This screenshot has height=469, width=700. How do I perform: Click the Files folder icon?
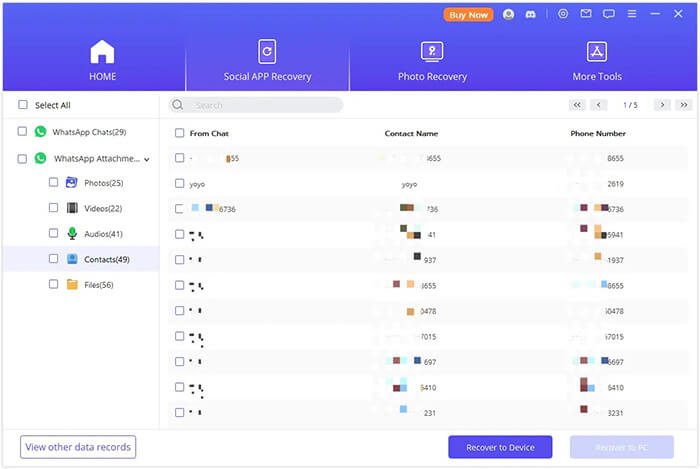[x=72, y=285]
